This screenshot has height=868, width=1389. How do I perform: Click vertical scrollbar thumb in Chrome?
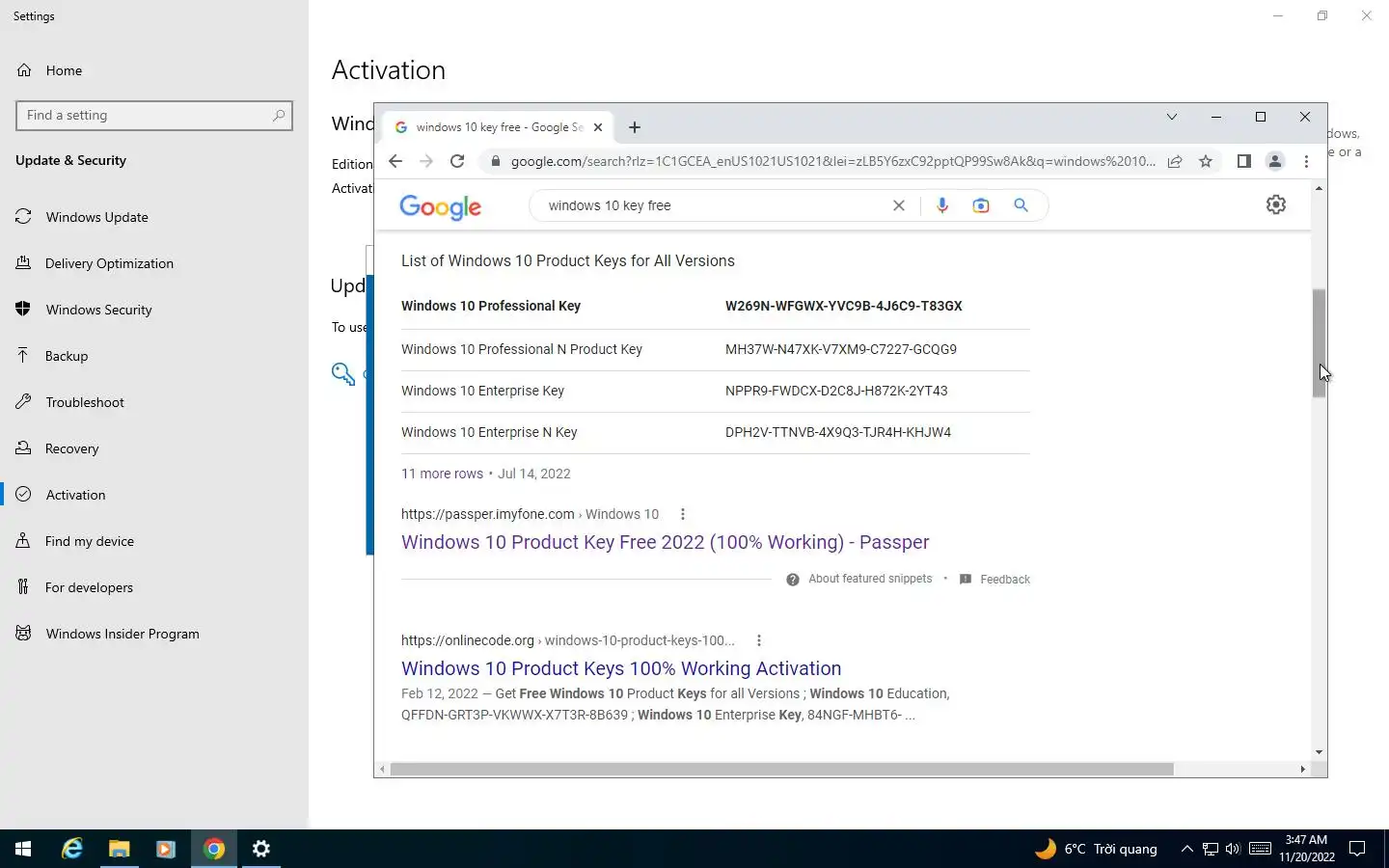pyautogui.click(x=1319, y=342)
